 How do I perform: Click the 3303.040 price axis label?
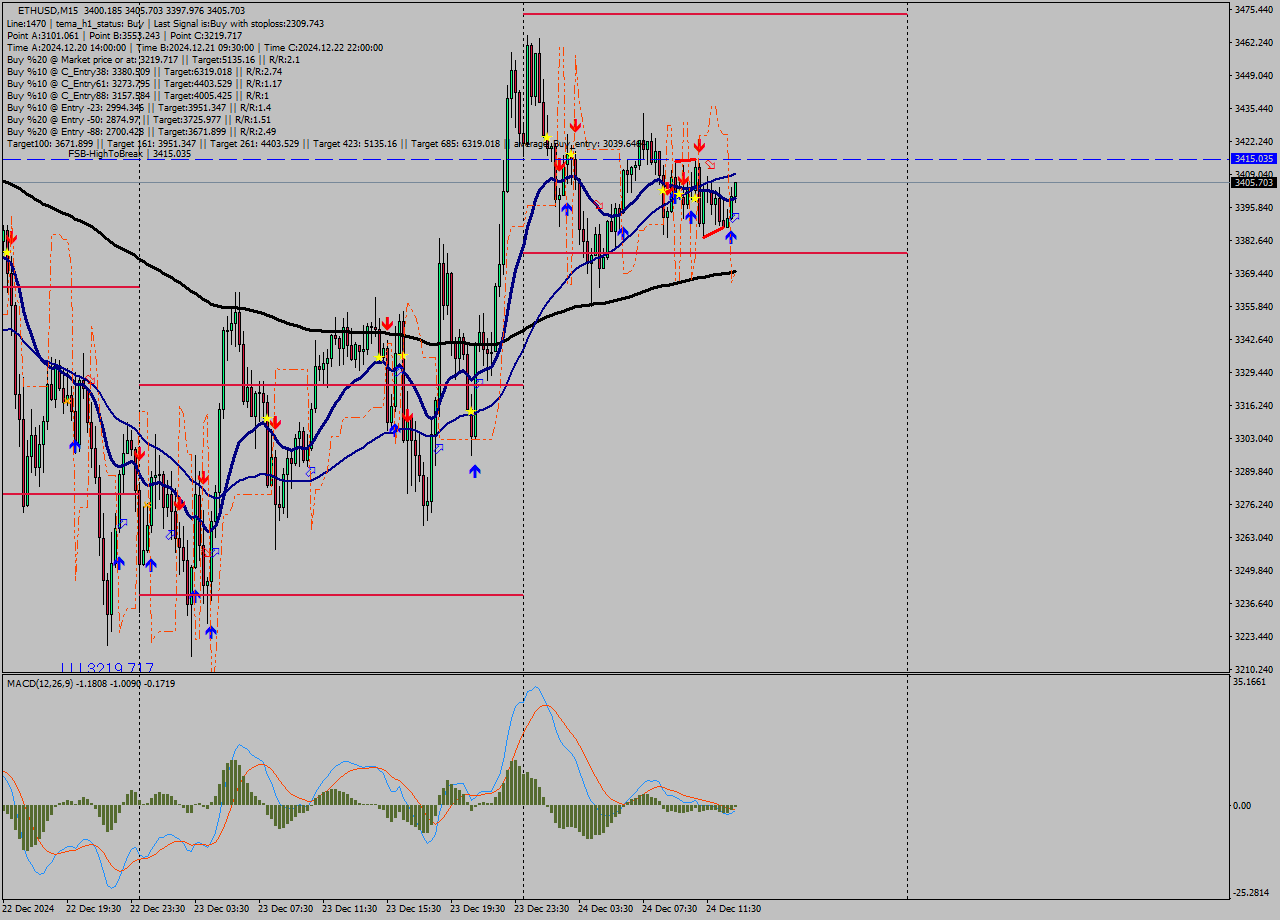(x=1254, y=438)
